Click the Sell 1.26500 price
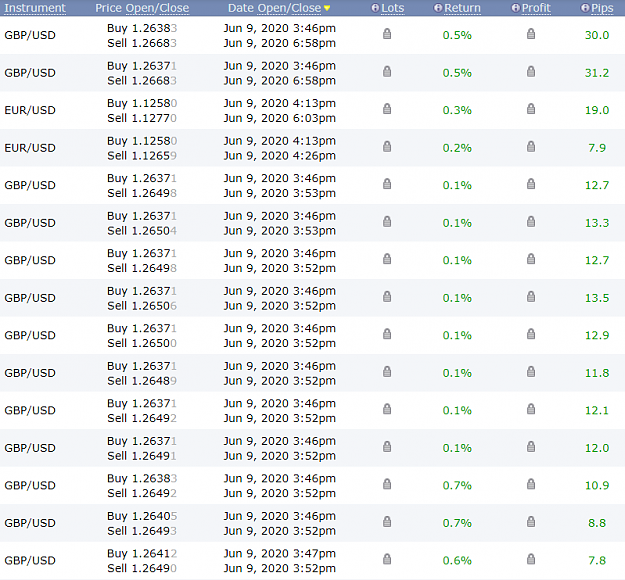 pos(142,343)
